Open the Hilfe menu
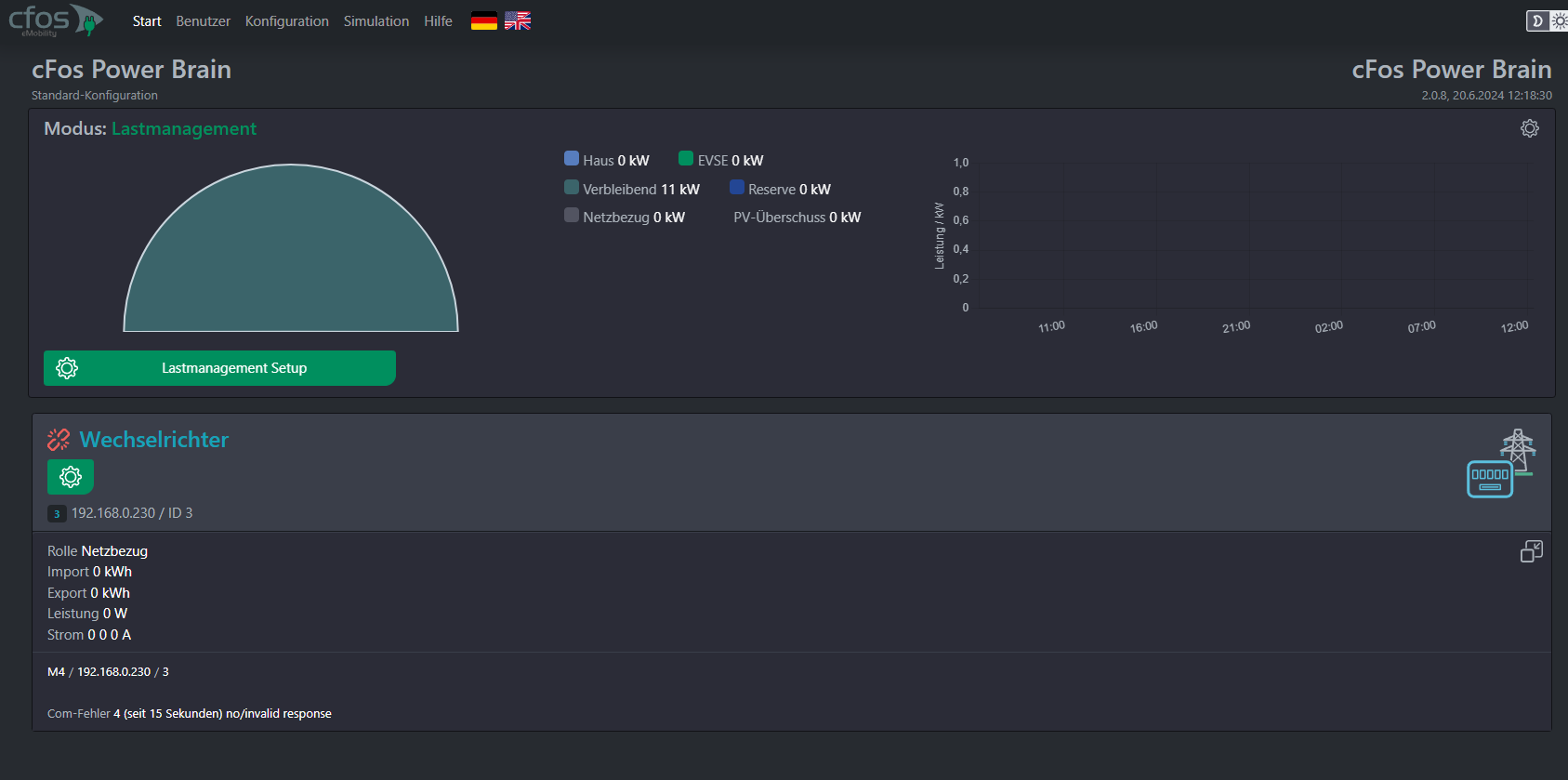Screen dimensions: 1568x780 [438, 21]
